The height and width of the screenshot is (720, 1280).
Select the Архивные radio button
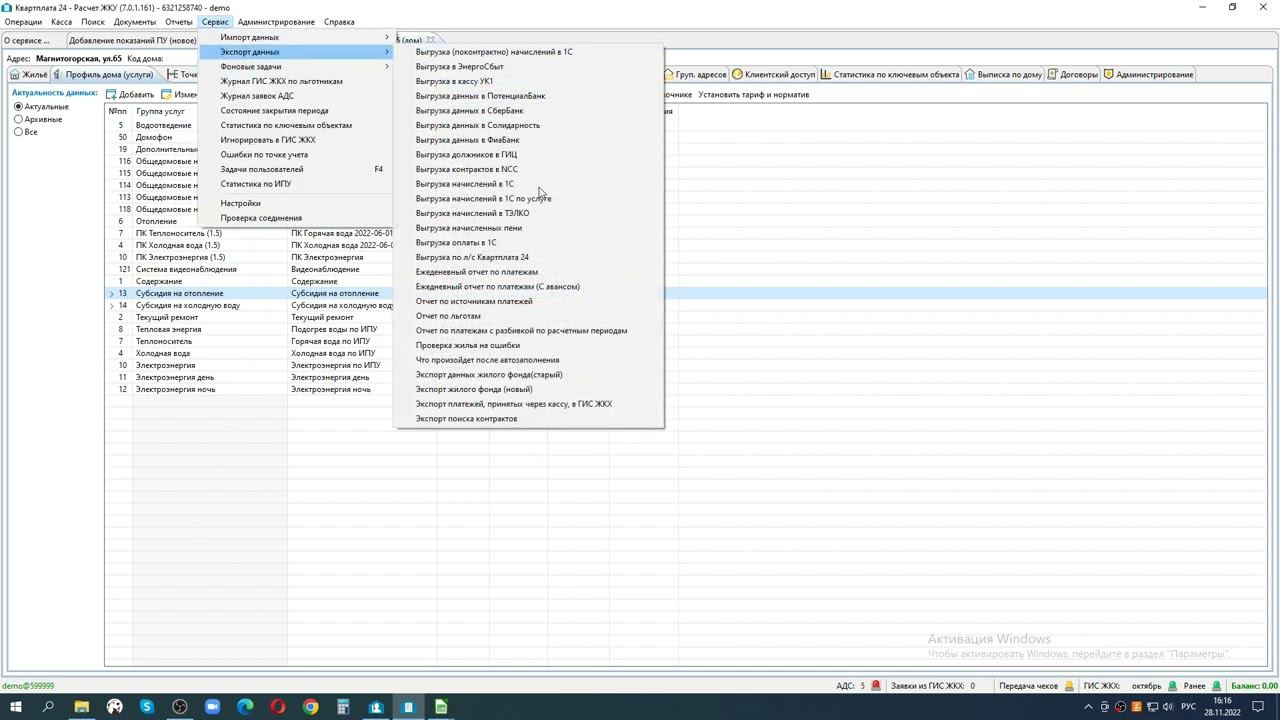click(x=18, y=120)
